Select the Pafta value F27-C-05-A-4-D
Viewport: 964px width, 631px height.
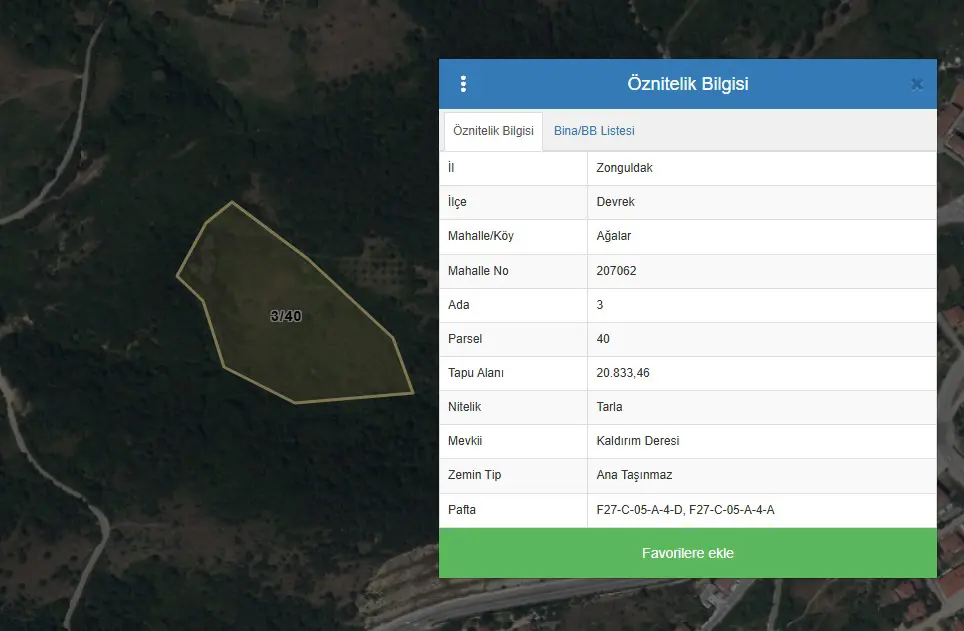click(639, 510)
